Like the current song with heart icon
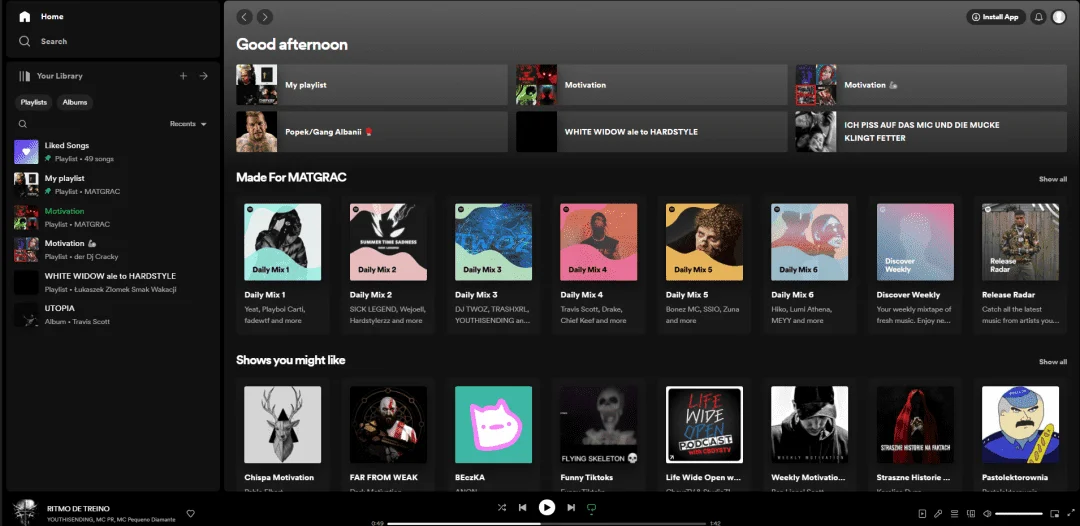Viewport: 1080px width, 526px height. pyautogui.click(x=191, y=514)
